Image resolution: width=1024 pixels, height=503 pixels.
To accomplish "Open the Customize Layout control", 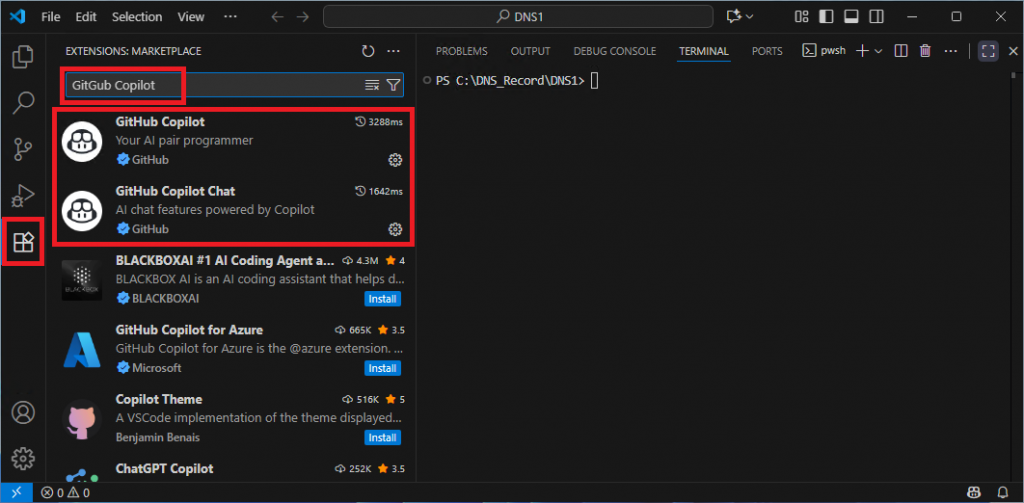I will [801, 16].
